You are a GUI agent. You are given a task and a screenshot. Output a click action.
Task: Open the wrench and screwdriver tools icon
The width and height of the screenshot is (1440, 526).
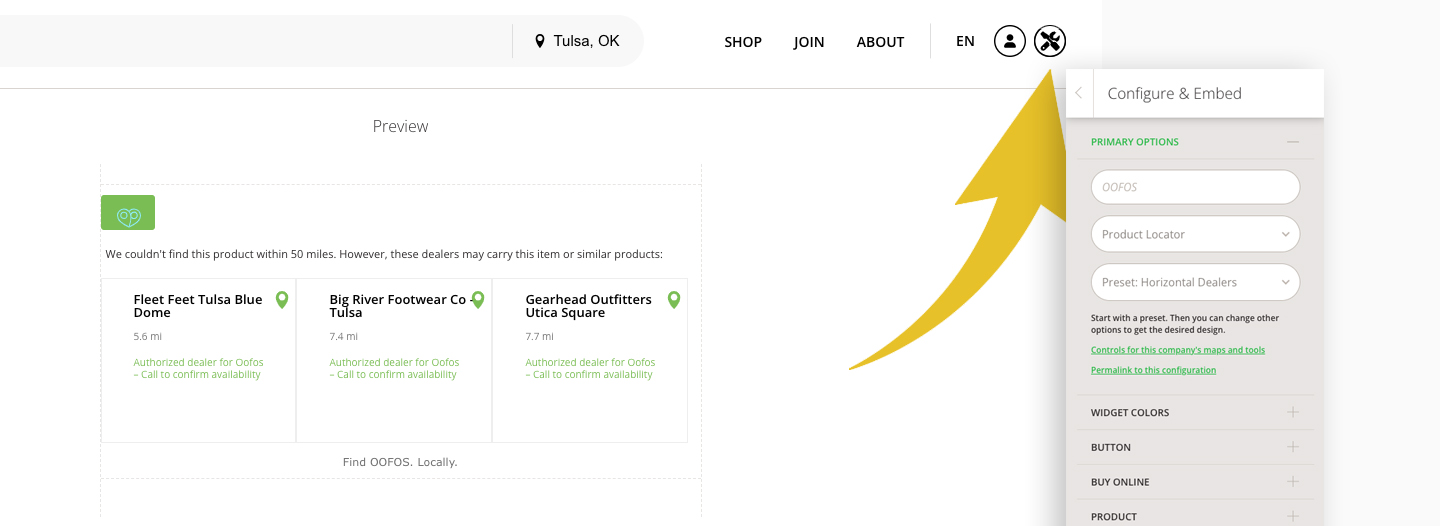click(x=1050, y=41)
